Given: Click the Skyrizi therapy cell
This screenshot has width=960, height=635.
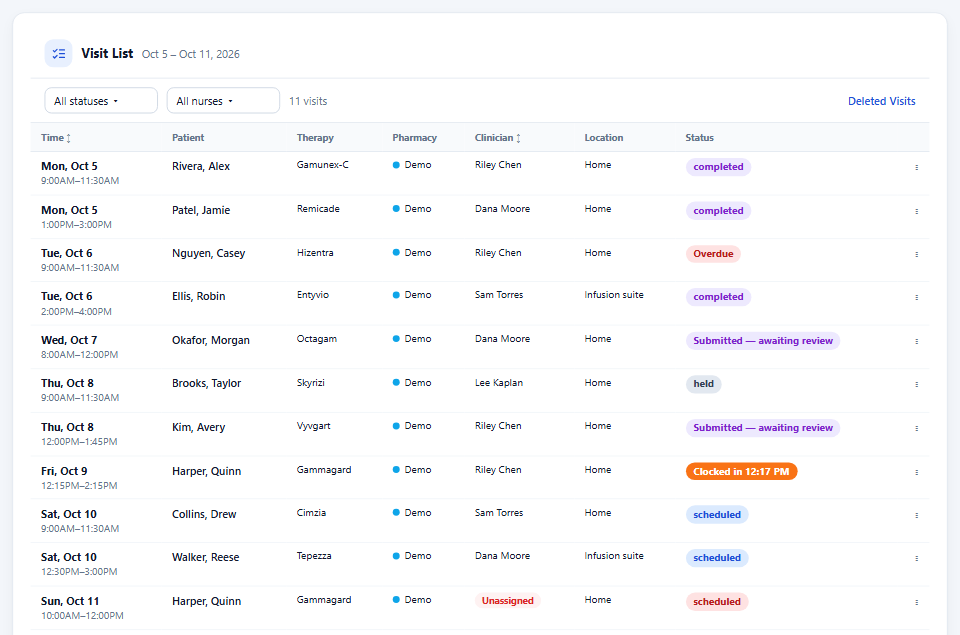Looking at the screenshot, I should tap(310, 383).
